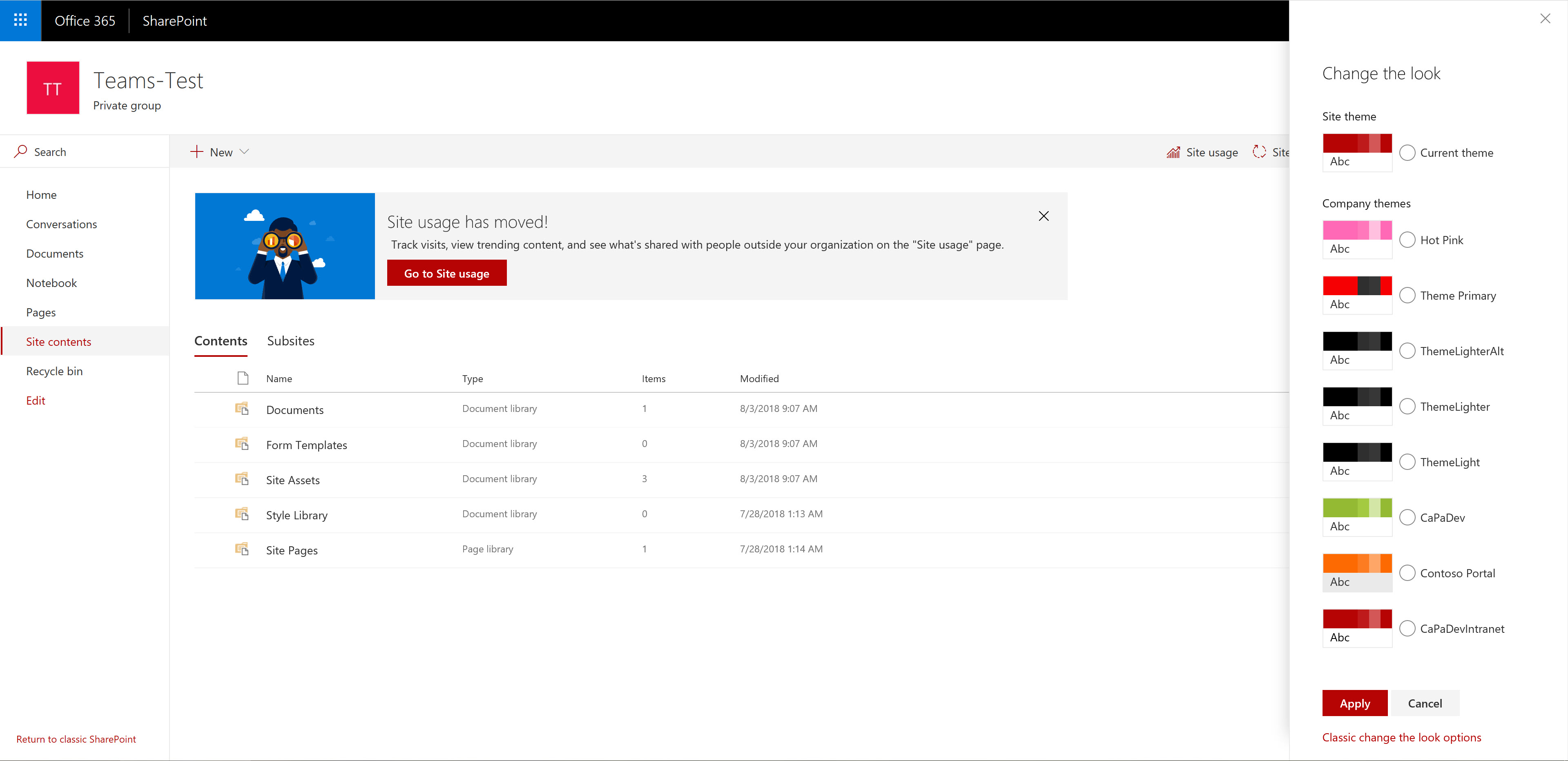Dismiss the Site usage has moved banner
This screenshot has width=1568, height=761.
(1043, 216)
